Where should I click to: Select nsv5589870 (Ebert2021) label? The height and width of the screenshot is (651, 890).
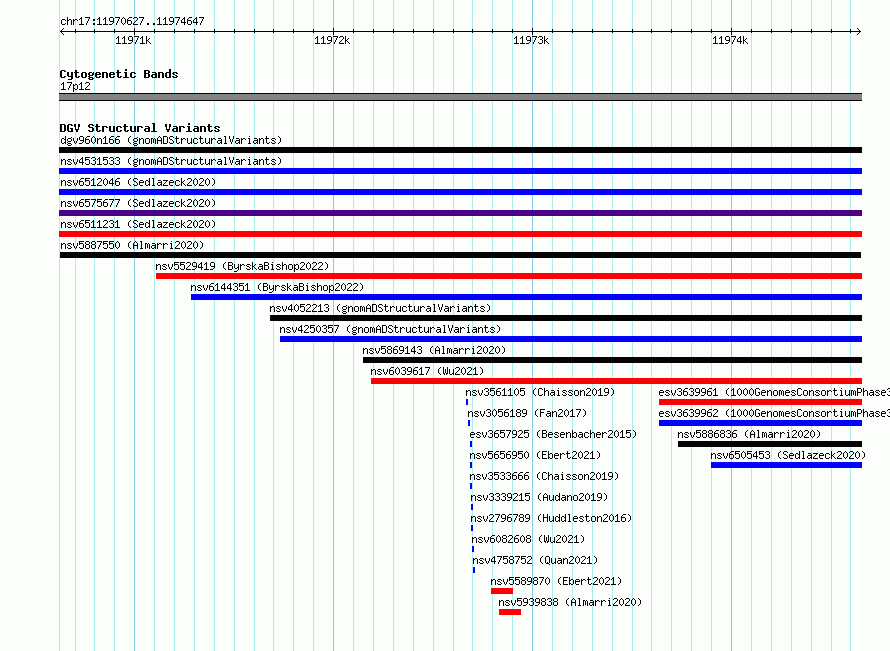coord(556,581)
